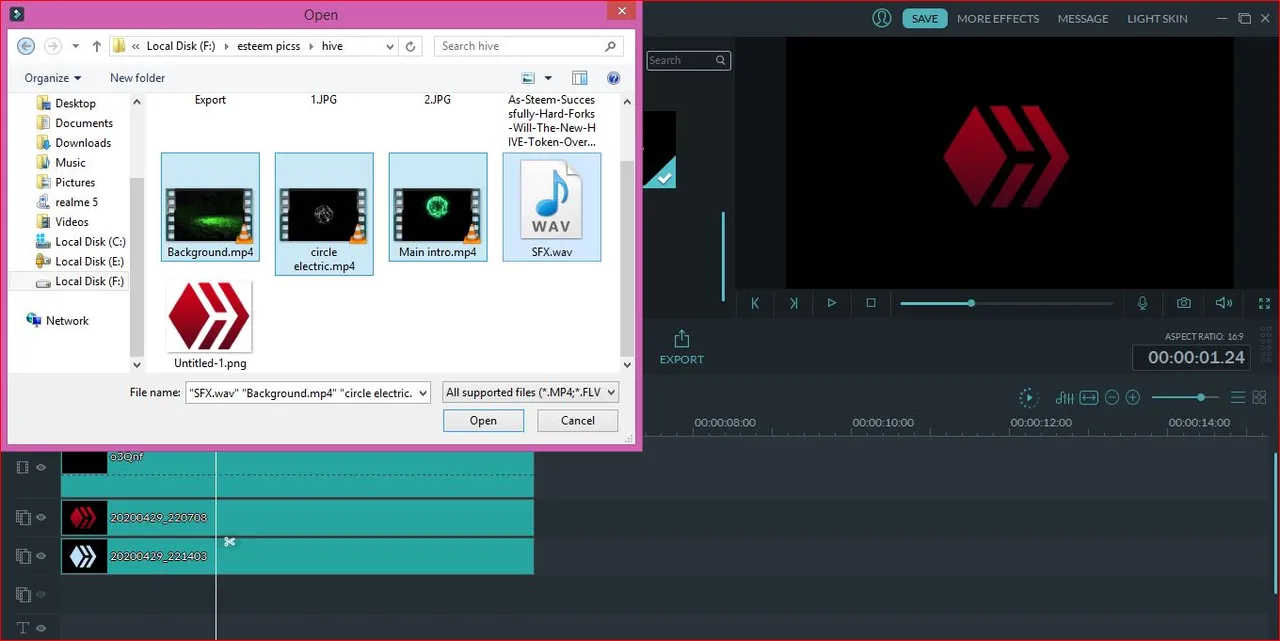
Task: Enter full screen preview mode
Action: (1264, 303)
